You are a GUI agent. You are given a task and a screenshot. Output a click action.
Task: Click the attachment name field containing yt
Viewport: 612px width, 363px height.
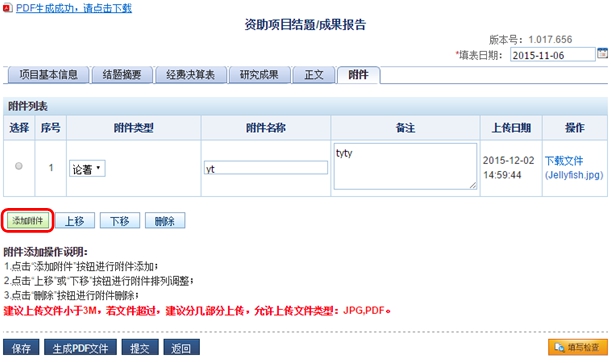point(266,168)
